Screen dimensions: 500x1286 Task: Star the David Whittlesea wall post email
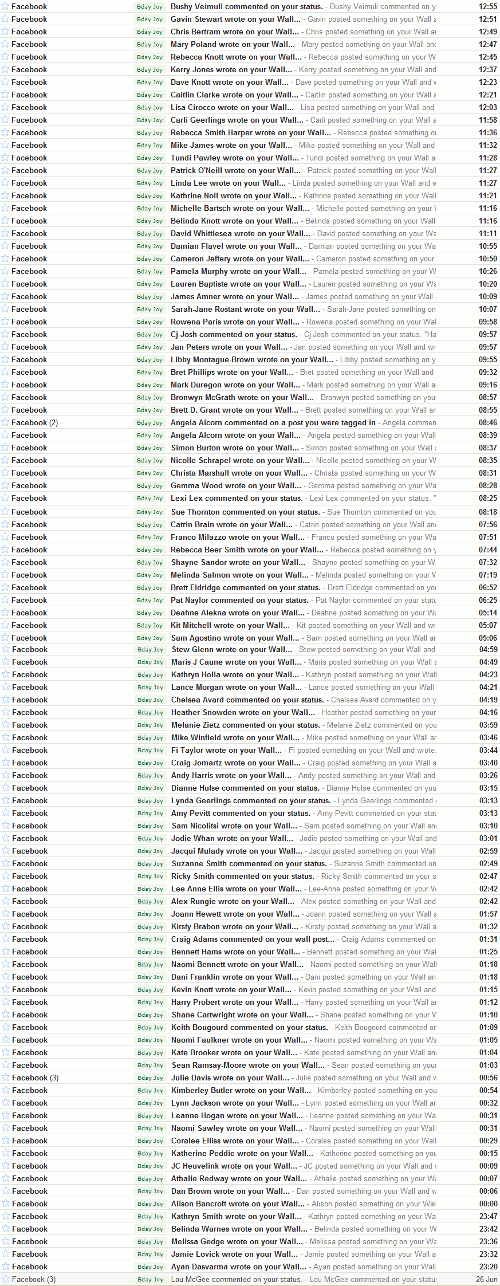click(6, 233)
